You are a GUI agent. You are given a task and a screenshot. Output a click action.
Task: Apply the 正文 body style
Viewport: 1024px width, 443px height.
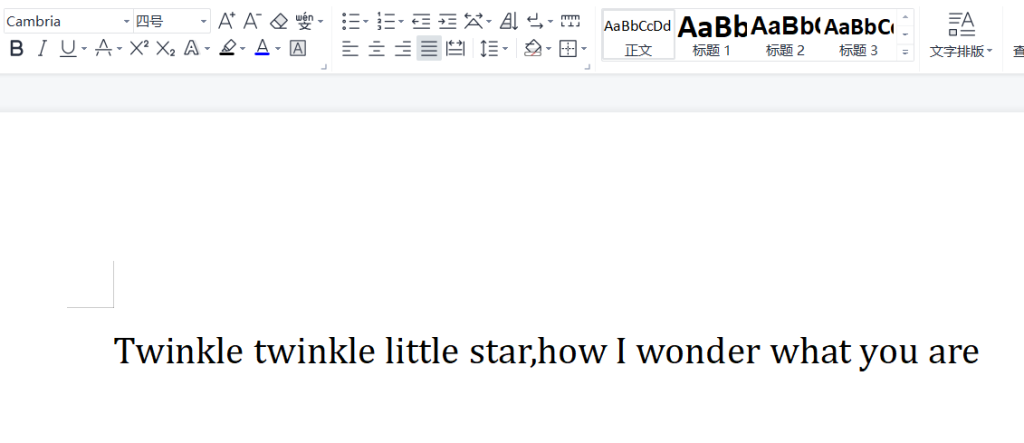tap(638, 35)
